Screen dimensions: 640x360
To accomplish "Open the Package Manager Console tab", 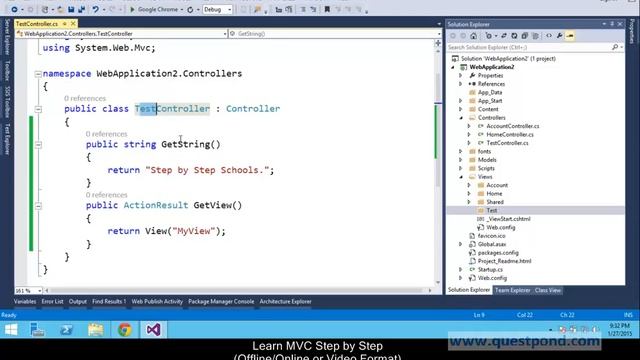I will coord(221,302).
